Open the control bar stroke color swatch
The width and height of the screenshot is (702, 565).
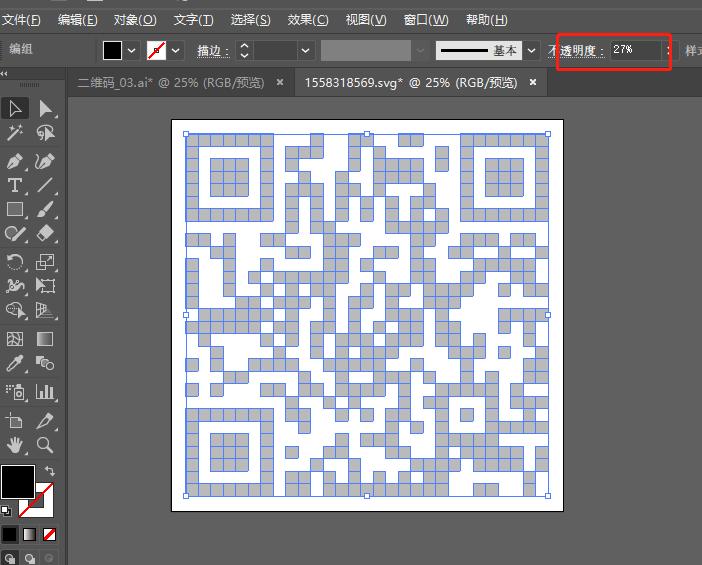pyautogui.click(x=156, y=50)
